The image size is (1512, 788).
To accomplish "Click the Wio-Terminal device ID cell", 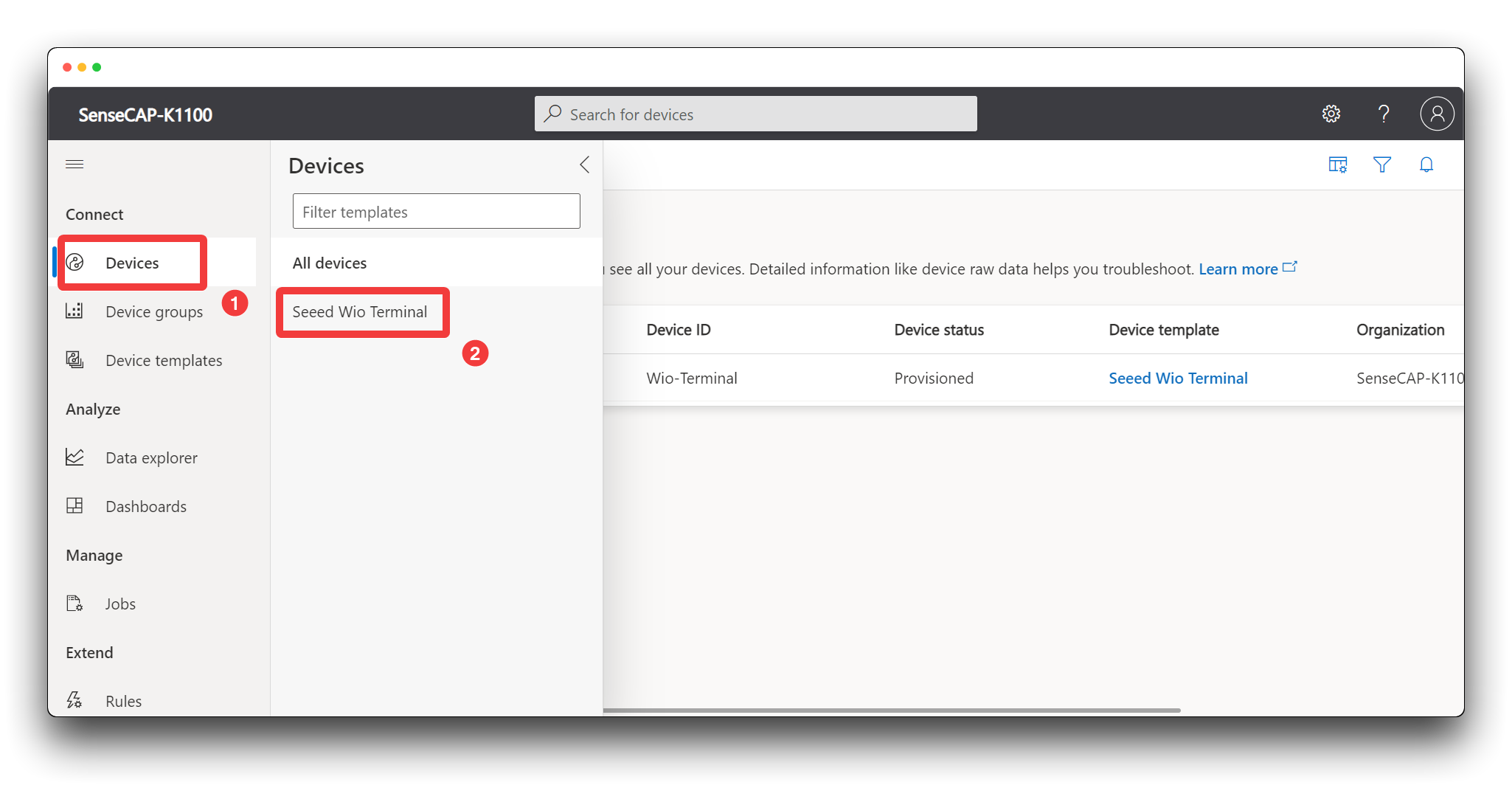I will 692,378.
